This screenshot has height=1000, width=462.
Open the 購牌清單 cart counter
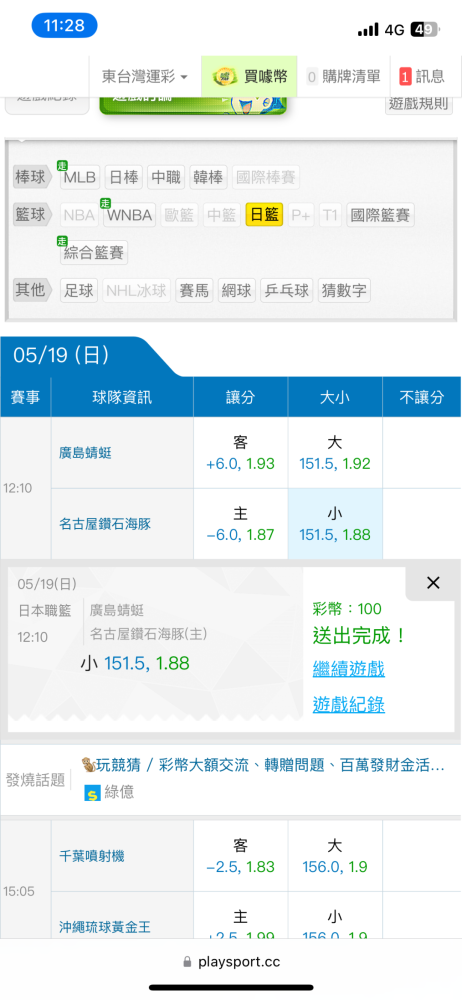click(312, 77)
